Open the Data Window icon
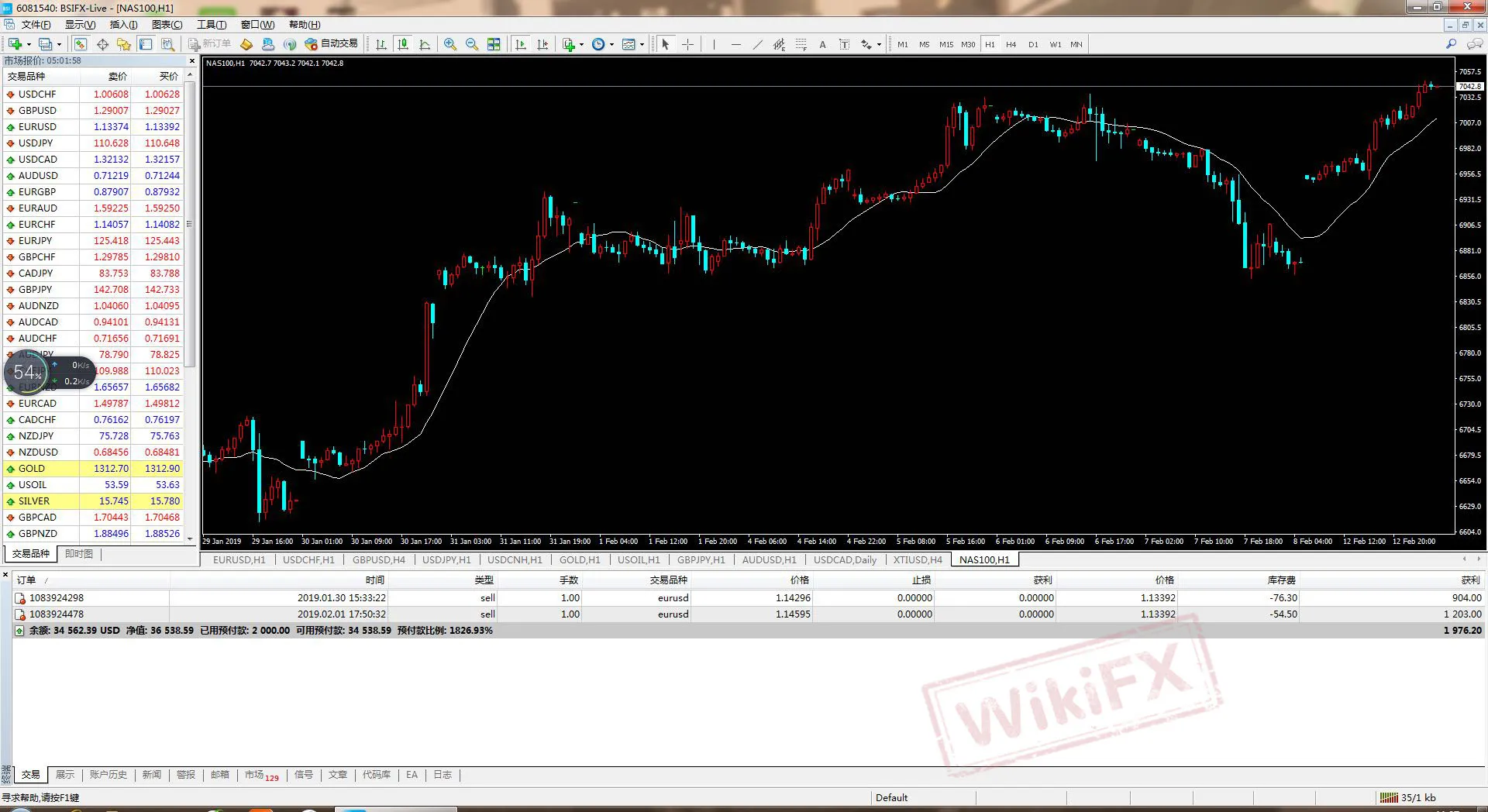Image resolution: width=1488 pixels, height=812 pixels. (x=102, y=44)
